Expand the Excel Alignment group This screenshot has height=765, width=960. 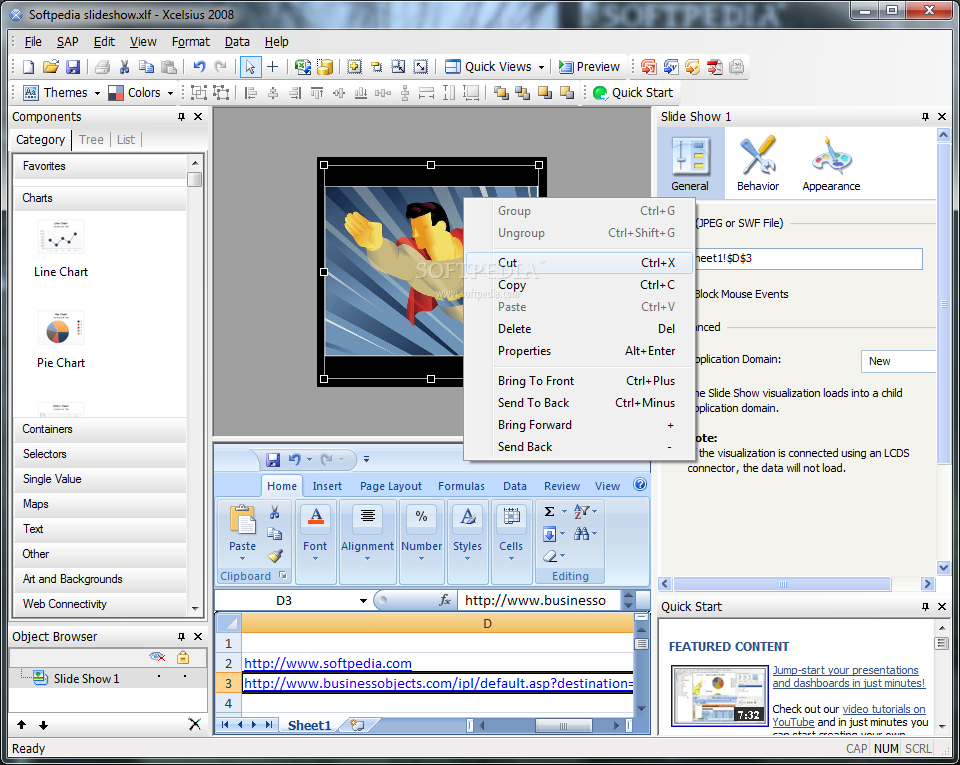tap(367, 558)
